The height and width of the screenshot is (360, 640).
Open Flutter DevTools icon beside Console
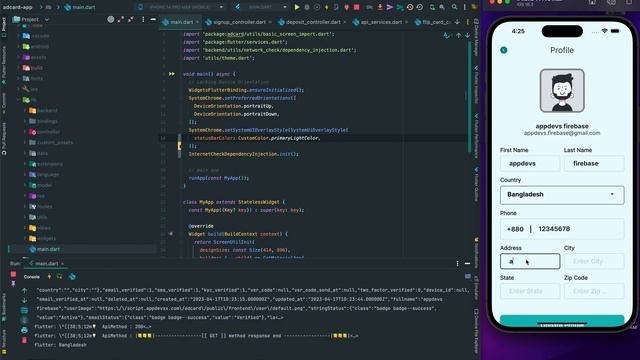72,277
